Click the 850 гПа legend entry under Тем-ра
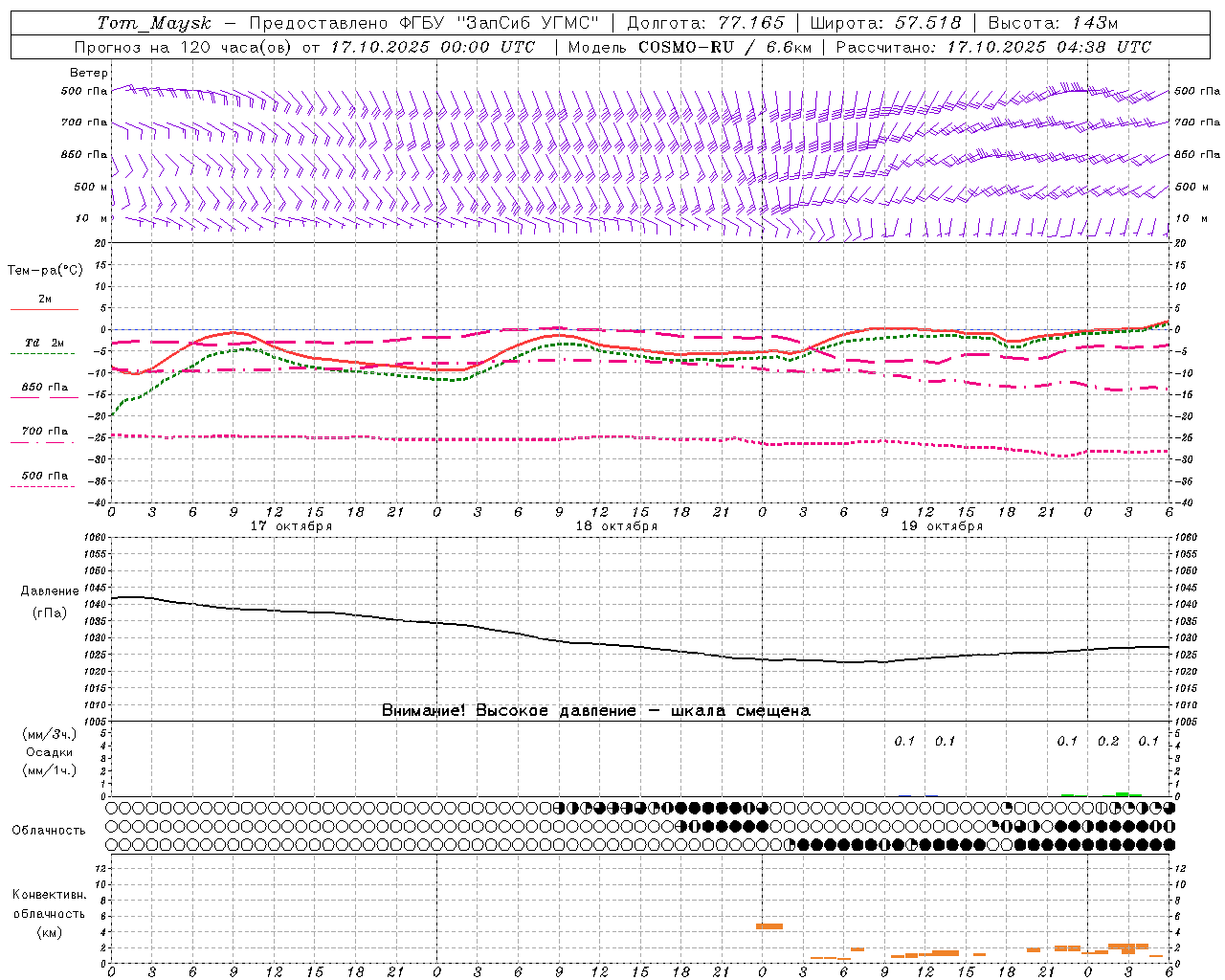This screenshot has height=980, width=1225. pyautogui.click(x=45, y=388)
